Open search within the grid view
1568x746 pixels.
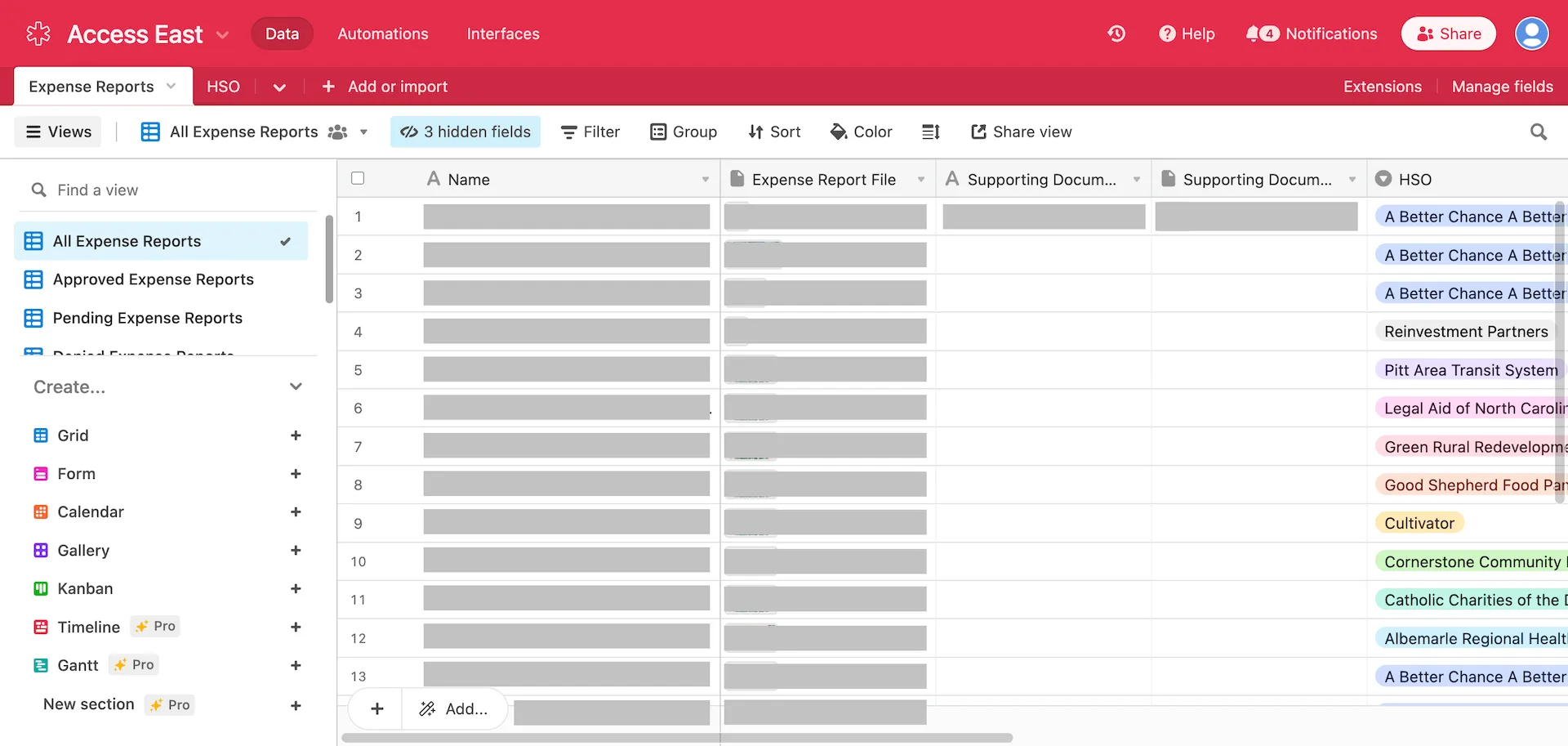tap(1539, 131)
